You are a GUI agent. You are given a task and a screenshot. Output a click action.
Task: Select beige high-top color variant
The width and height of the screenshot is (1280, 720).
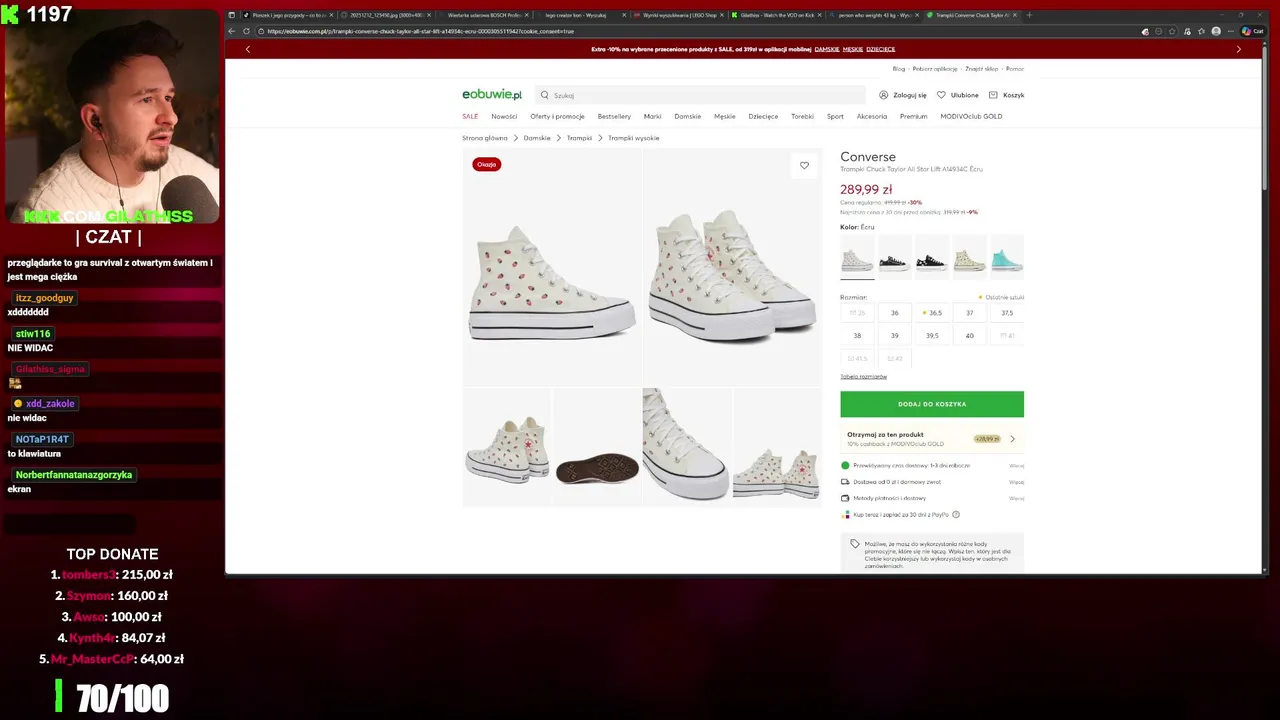coord(969,258)
